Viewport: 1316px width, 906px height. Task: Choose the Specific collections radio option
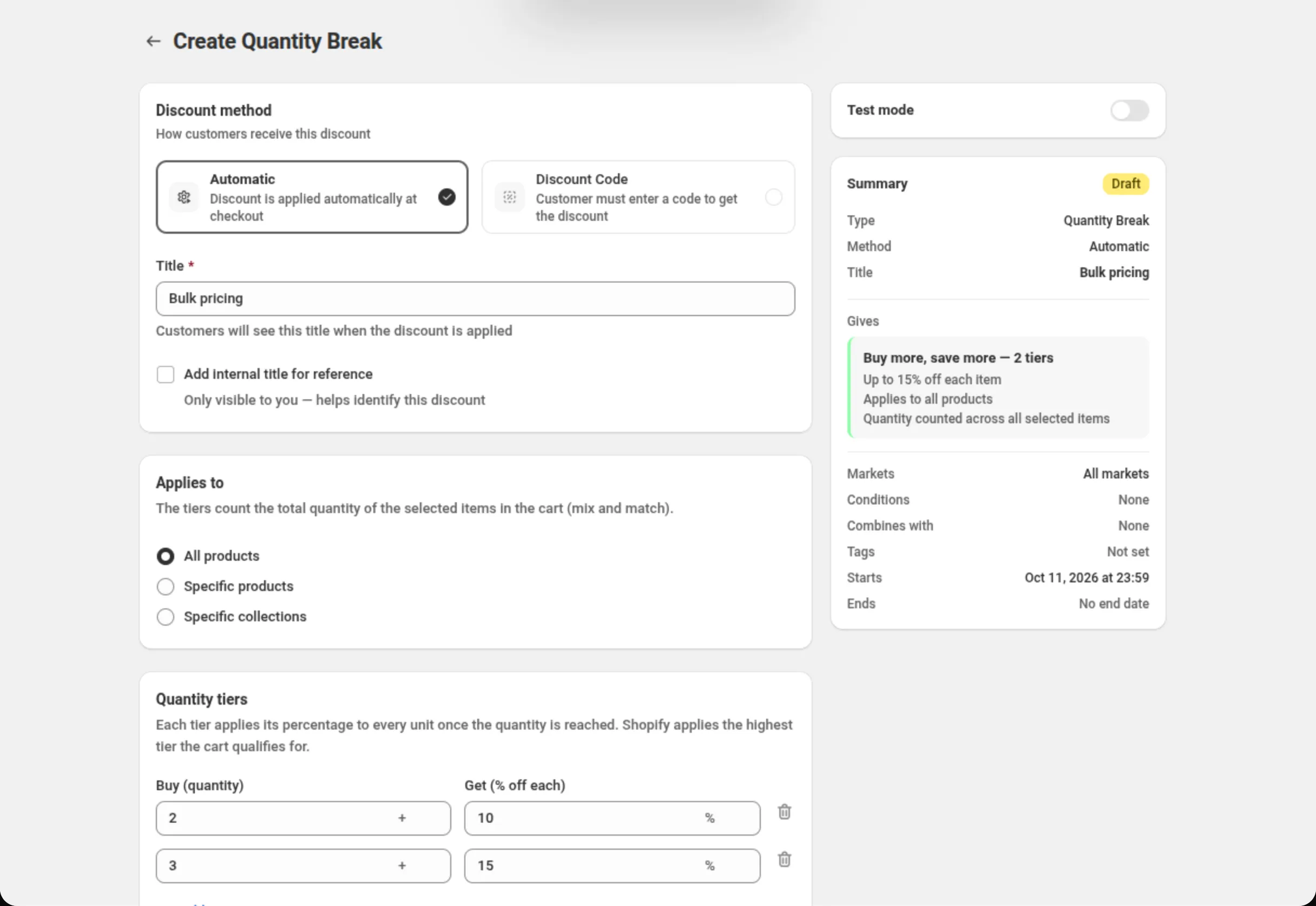pyautogui.click(x=166, y=617)
